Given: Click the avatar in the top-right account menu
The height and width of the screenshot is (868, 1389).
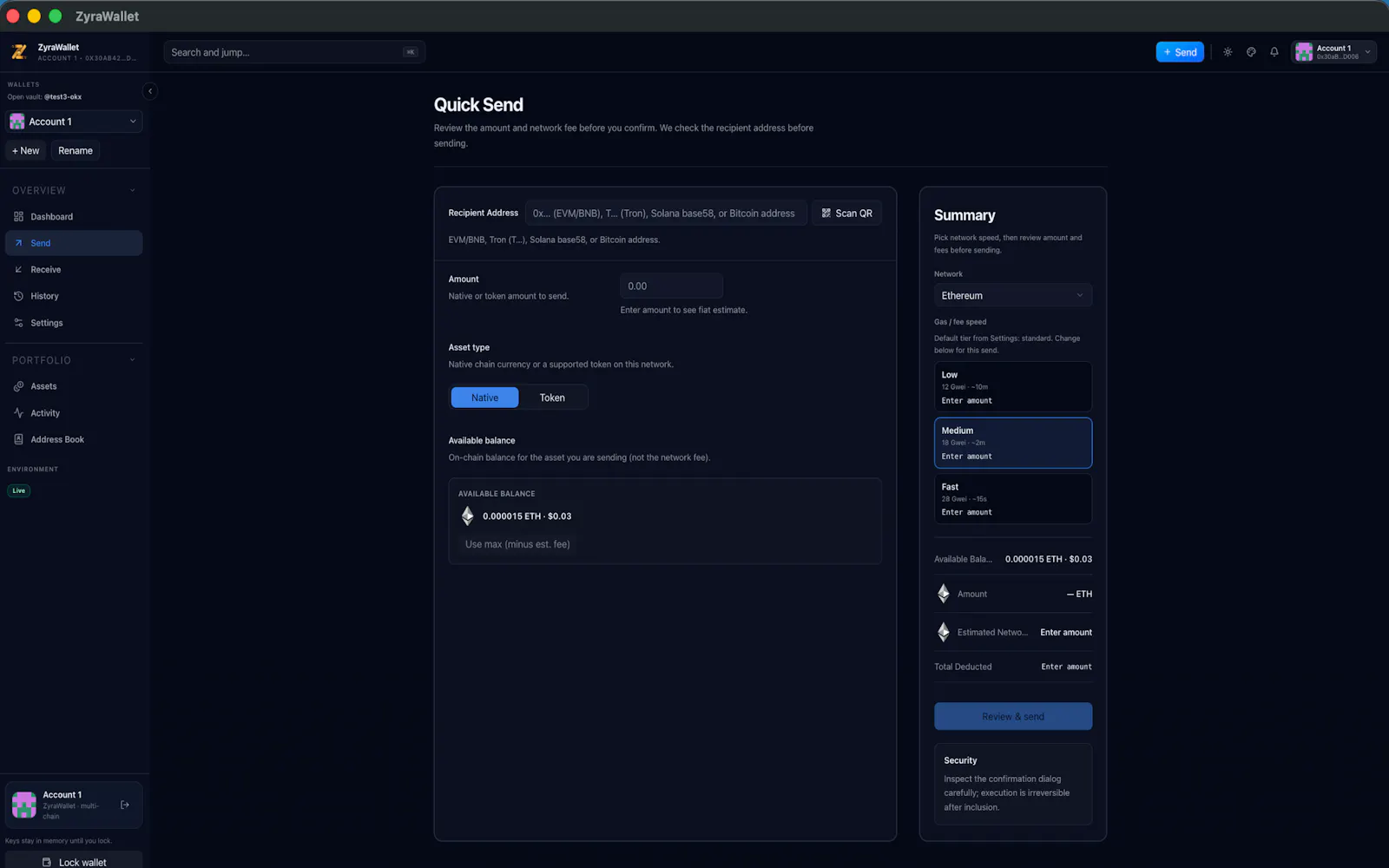Looking at the screenshot, I should [x=1304, y=52].
